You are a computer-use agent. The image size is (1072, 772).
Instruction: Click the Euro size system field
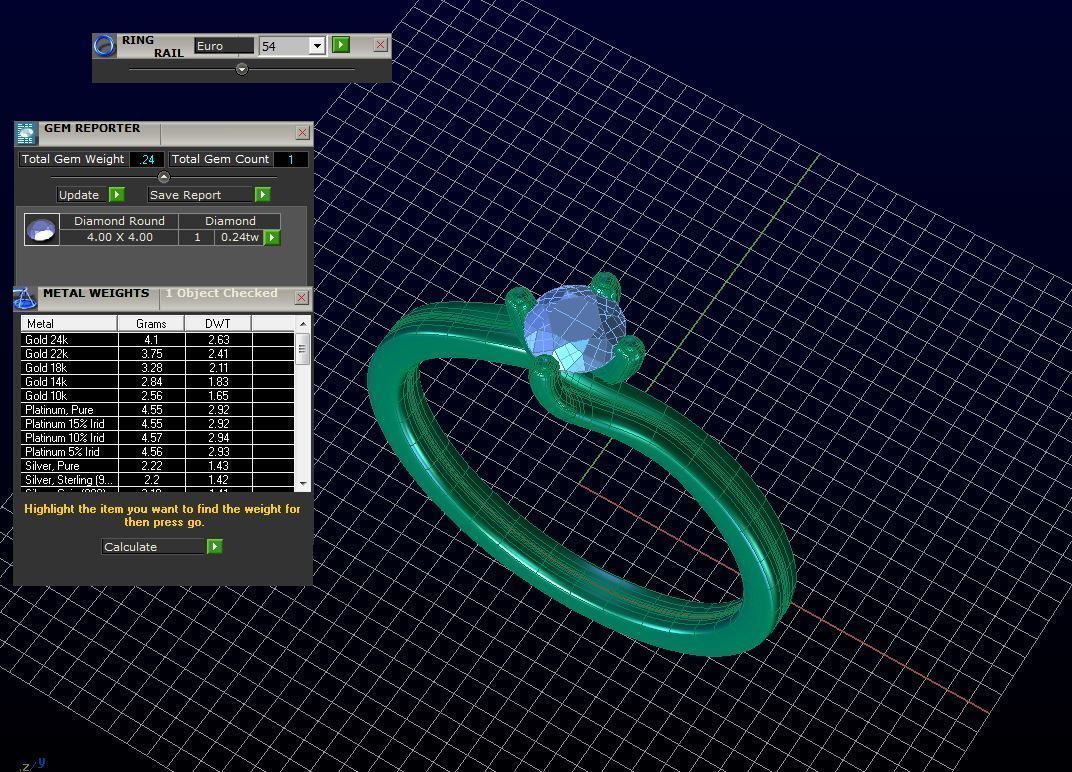click(x=224, y=46)
